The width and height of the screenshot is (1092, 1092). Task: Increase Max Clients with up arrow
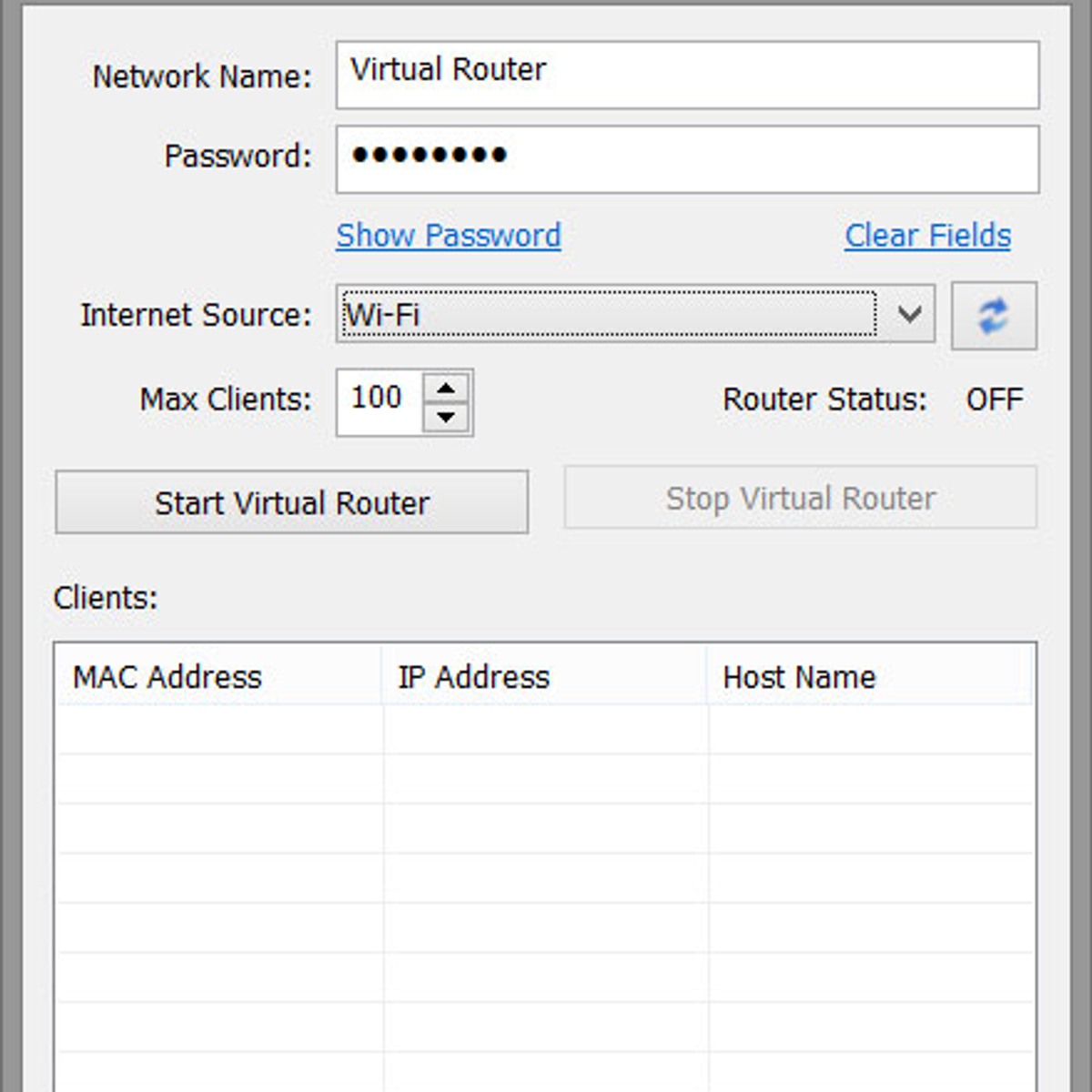tap(446, 389)
